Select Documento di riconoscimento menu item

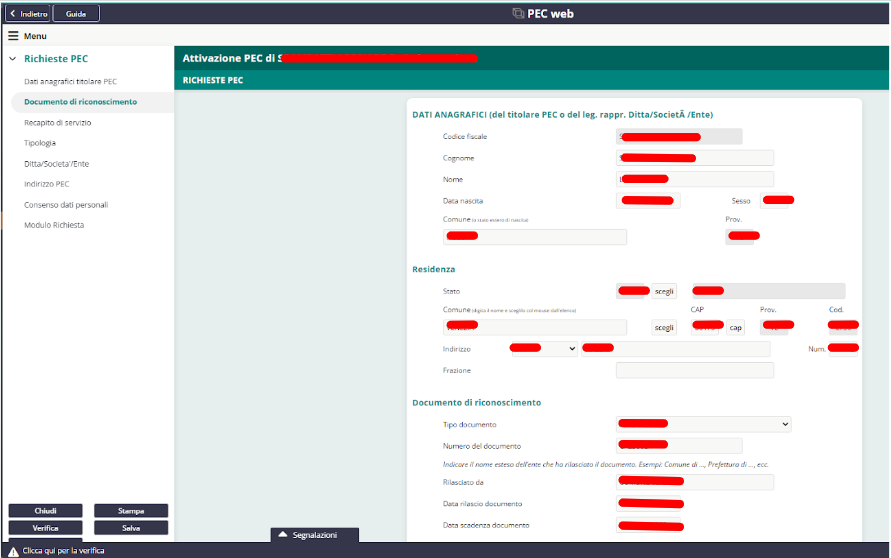(x=81, y=102)
